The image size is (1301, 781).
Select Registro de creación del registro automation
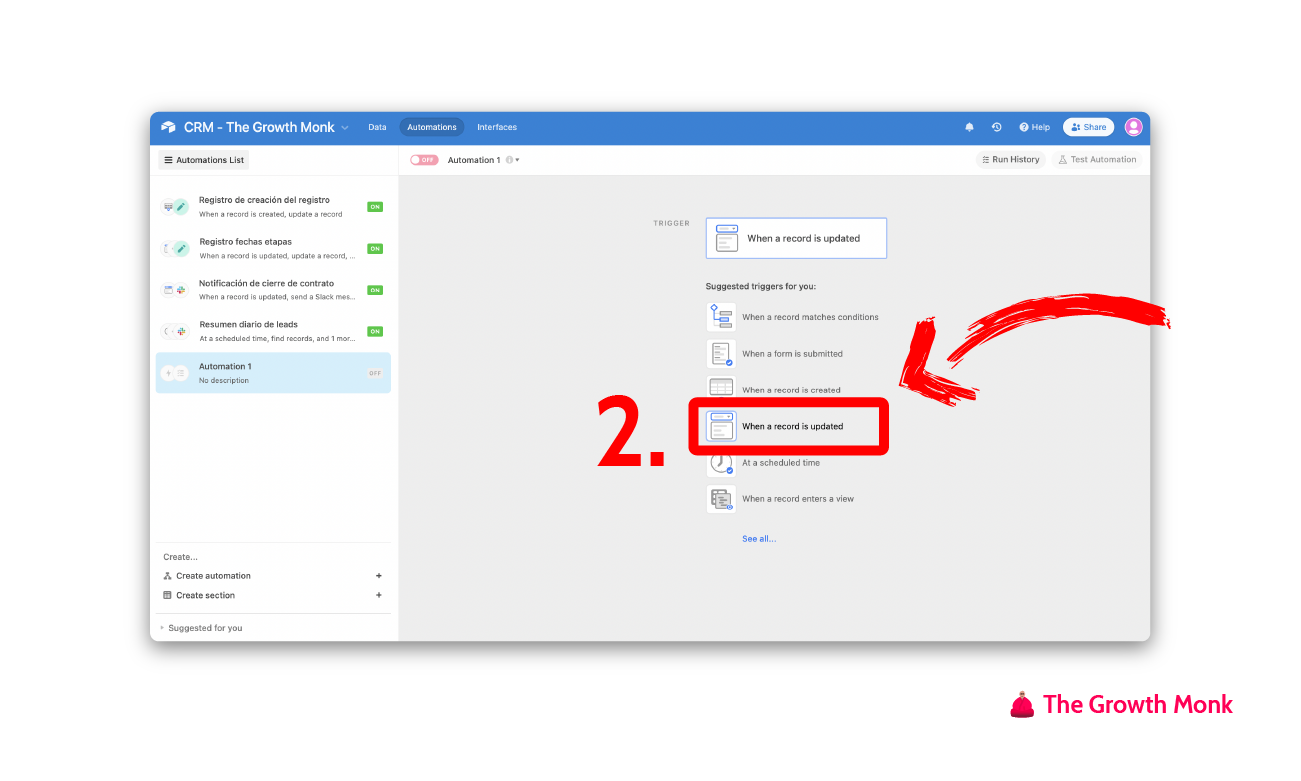273,207
